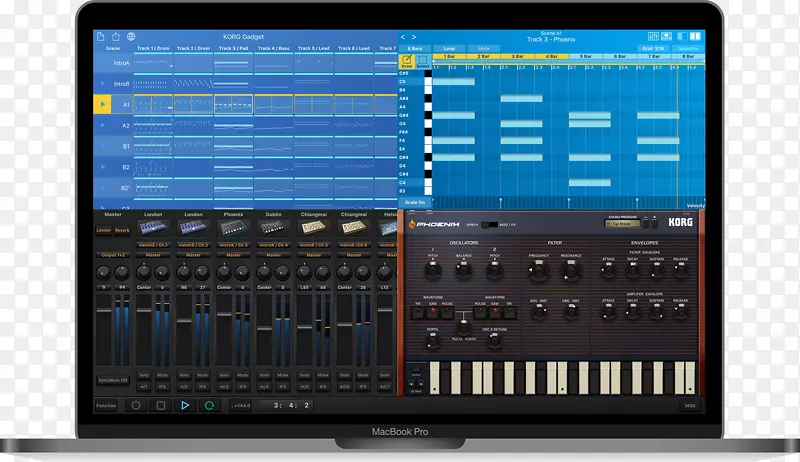Flip the SYNTH / MOD FX switch

[x=490, y=224]
